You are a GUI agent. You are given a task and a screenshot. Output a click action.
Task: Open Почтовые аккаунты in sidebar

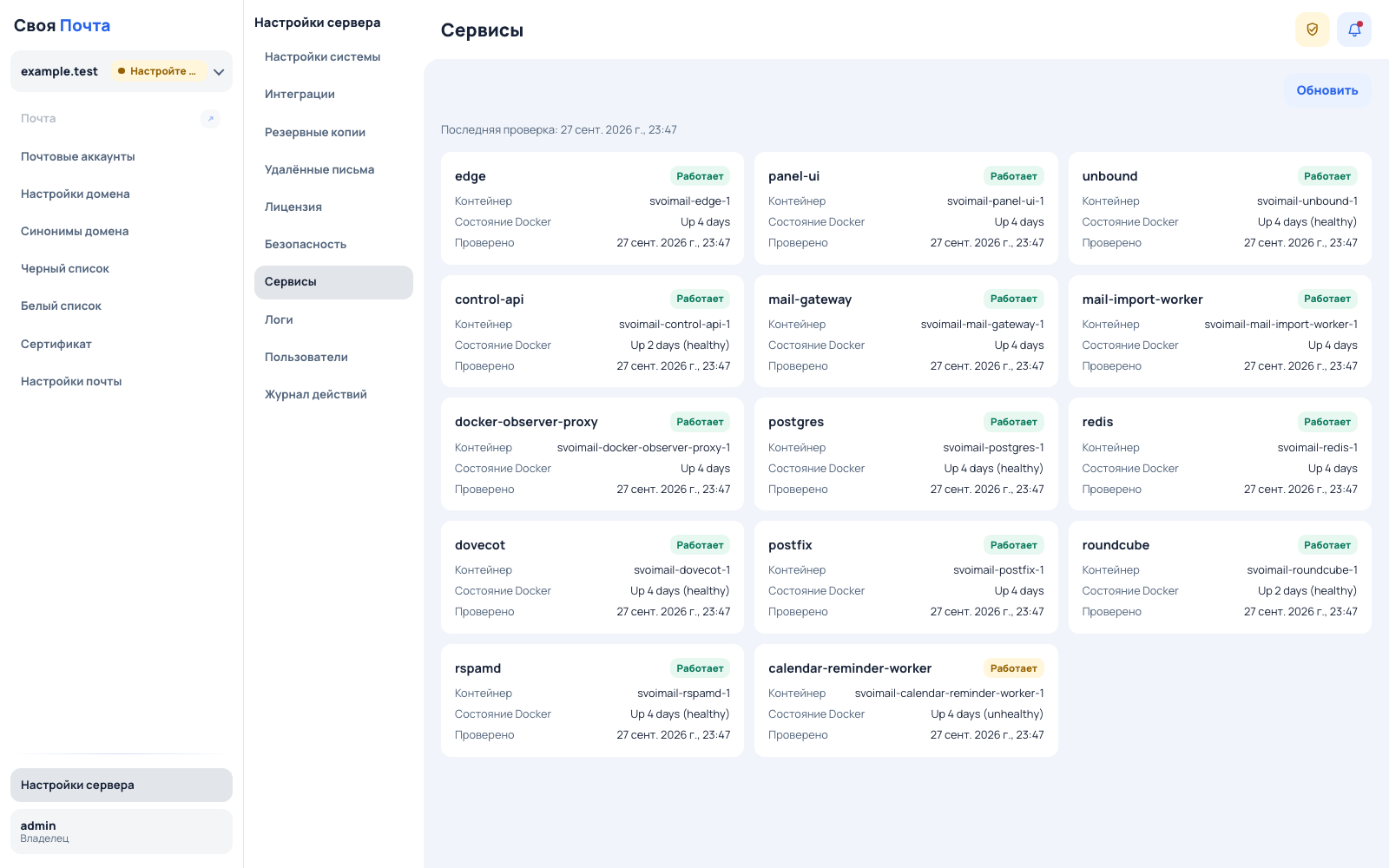122,157
